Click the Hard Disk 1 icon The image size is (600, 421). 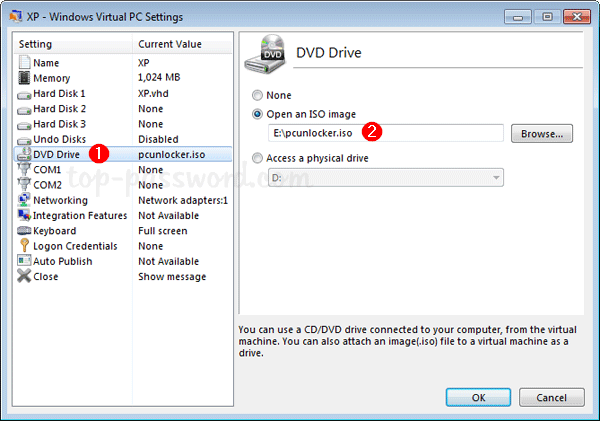(x=24, y=93)
